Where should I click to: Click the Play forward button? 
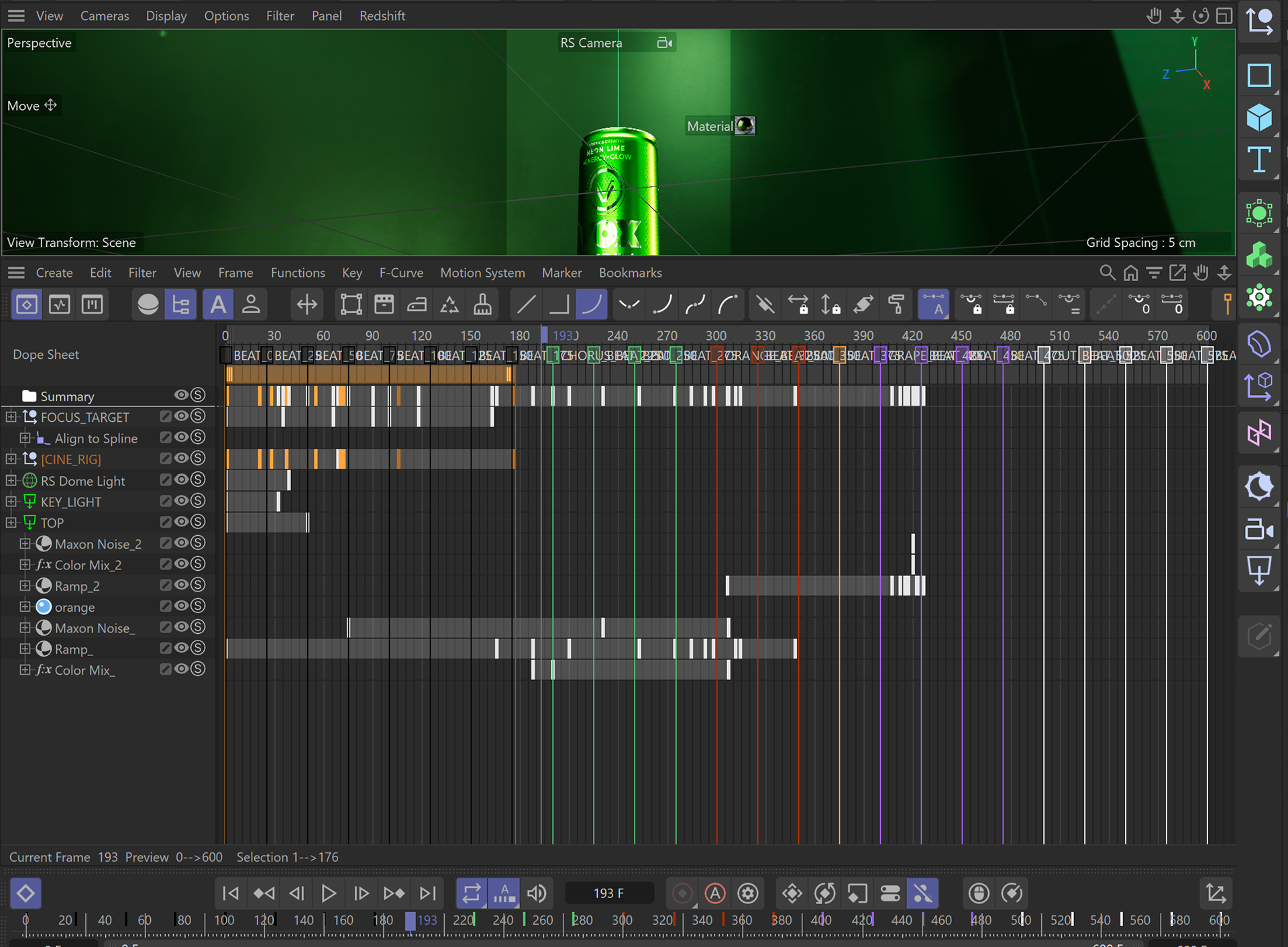[329, 893]
